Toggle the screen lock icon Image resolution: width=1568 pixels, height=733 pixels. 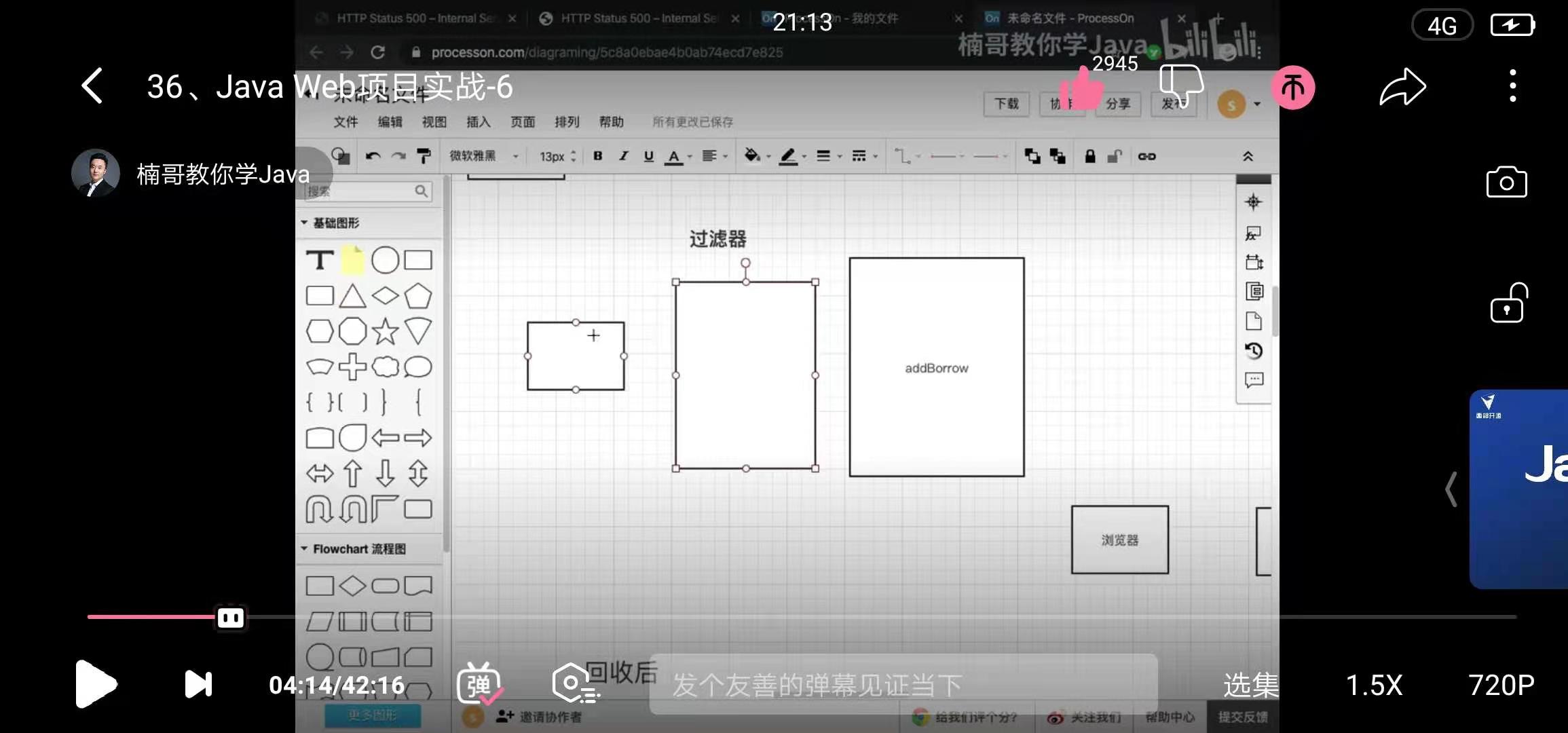[x=1508, y=303]
